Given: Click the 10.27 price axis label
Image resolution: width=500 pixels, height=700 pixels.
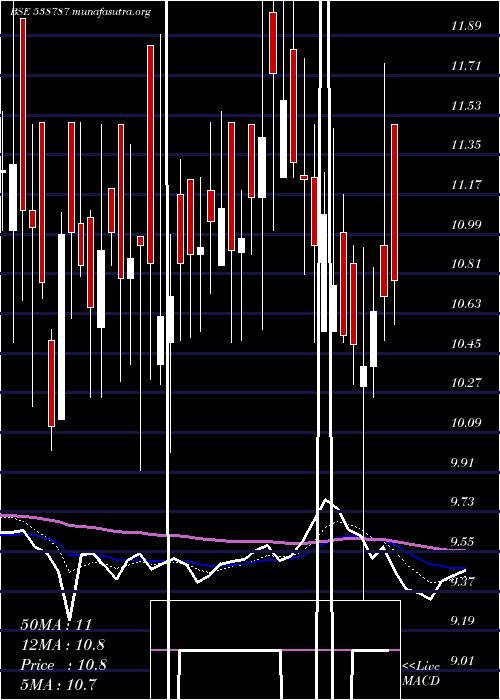Looking at the screenshot, I should [466, 383].
